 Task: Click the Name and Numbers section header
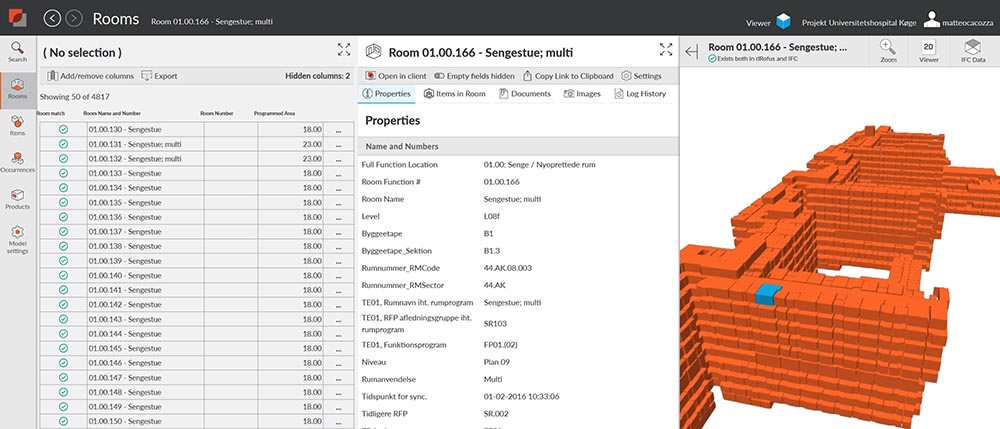[518, 146]
